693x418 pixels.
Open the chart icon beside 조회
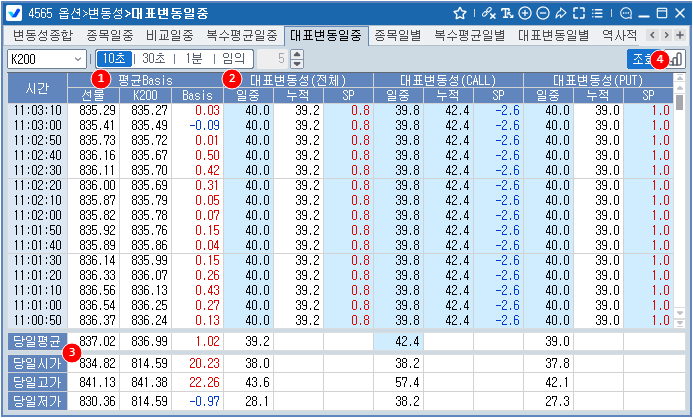(676, 59)
